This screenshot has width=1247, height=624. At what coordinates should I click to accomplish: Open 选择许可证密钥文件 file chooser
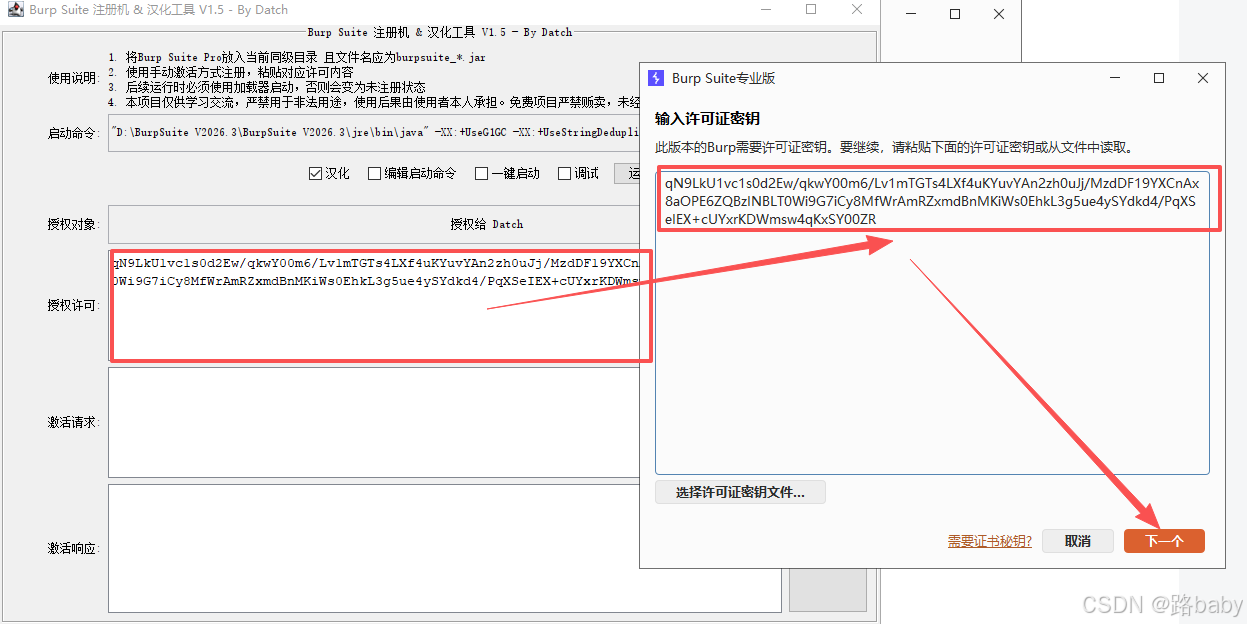click(740, 492)
